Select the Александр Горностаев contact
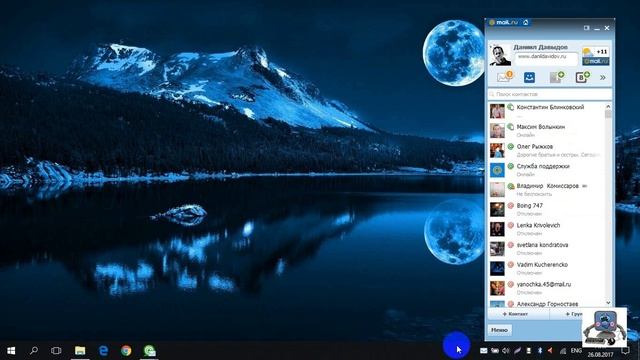The height and width of the screenshot is (360, 640). click(x=546, y=303)
